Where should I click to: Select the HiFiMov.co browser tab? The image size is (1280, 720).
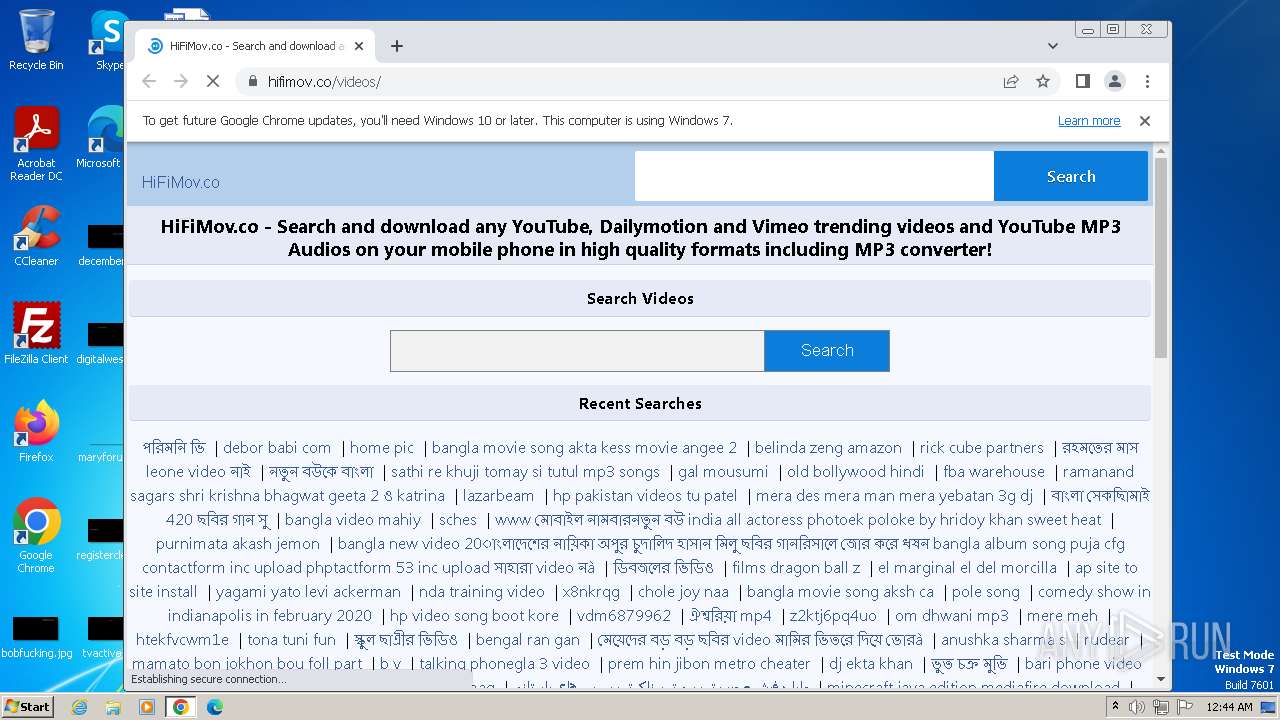[x=255, y=46]
